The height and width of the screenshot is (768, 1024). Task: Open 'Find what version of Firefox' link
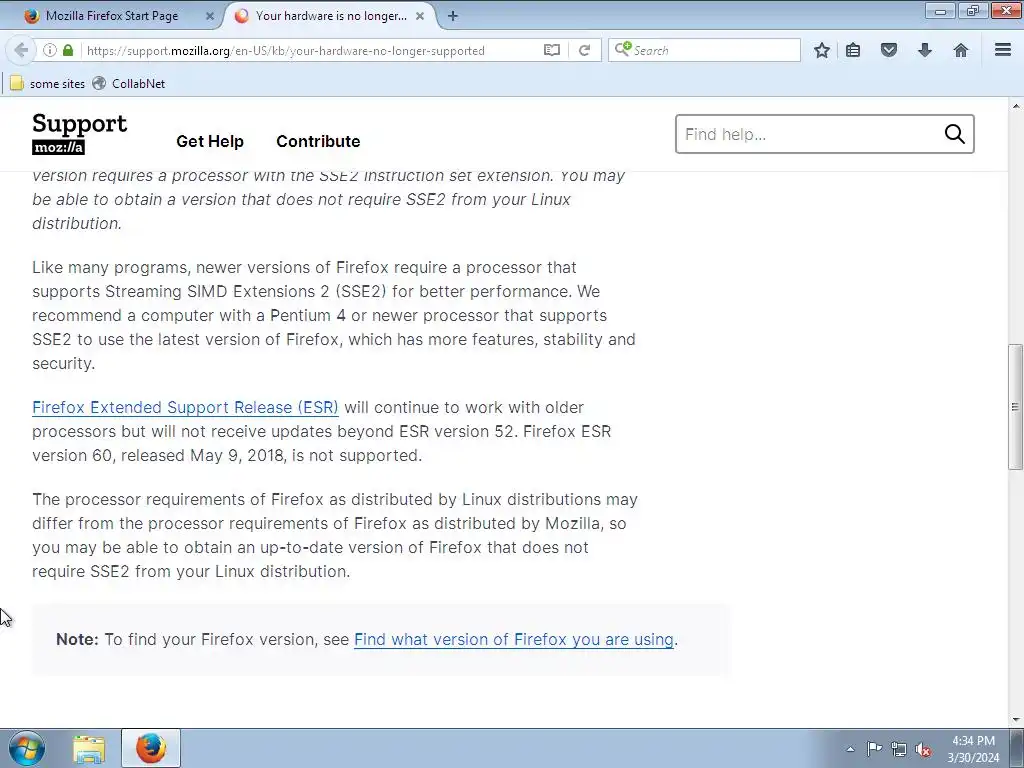click(x=513, y=639)
